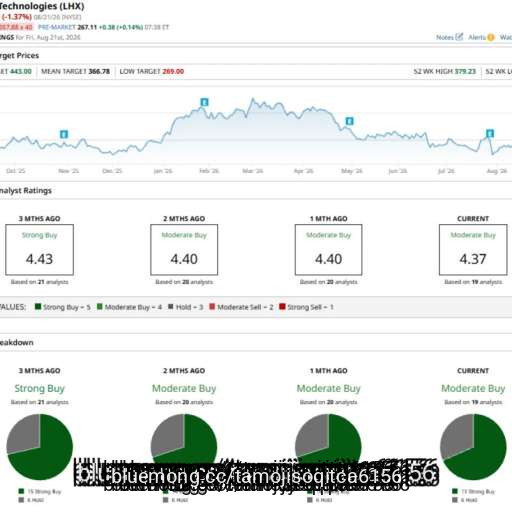Click the 15 Strong Buy legend under 3 MTHS AGO pie

pyautogui.click(x=40, y=491)
